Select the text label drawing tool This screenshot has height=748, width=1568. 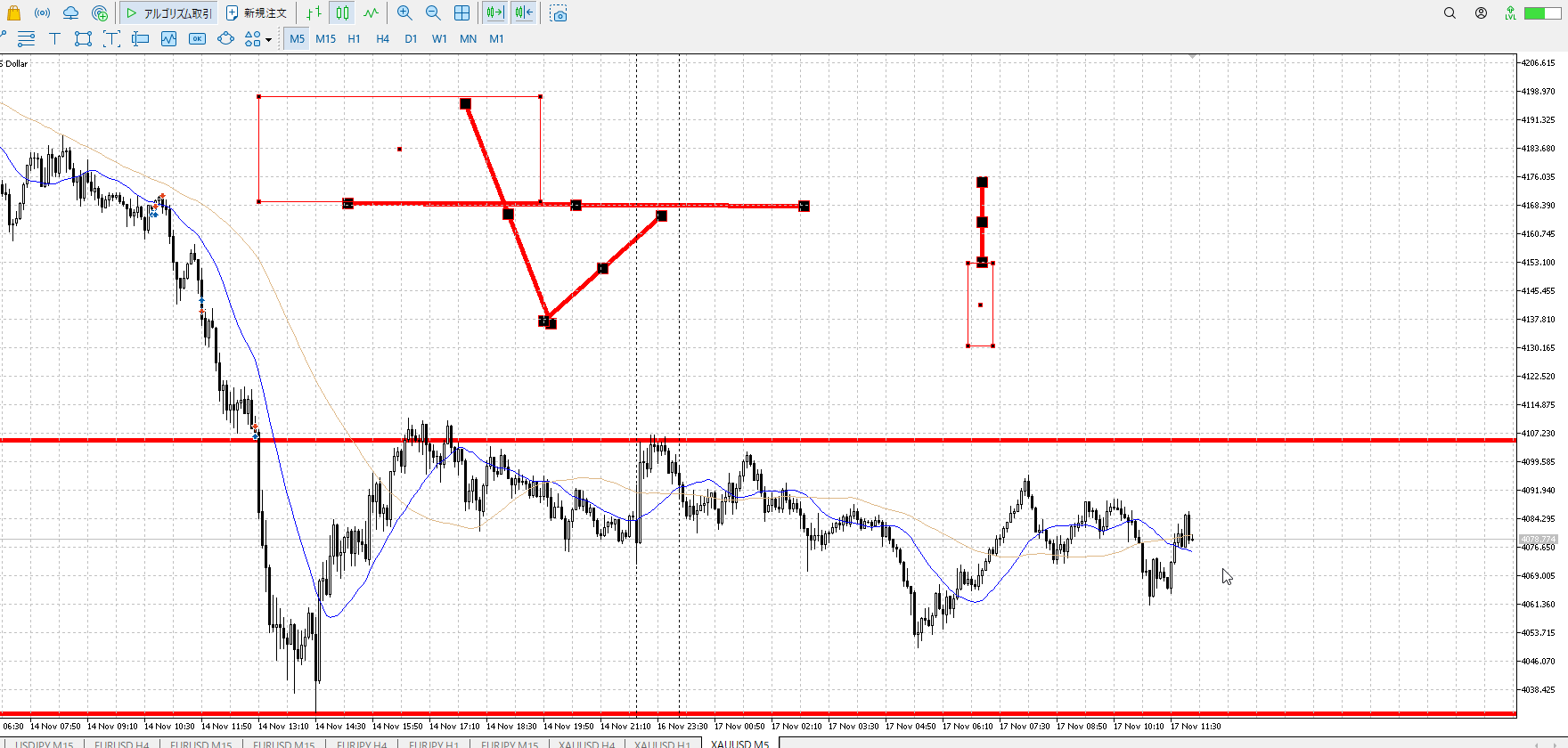54,39
